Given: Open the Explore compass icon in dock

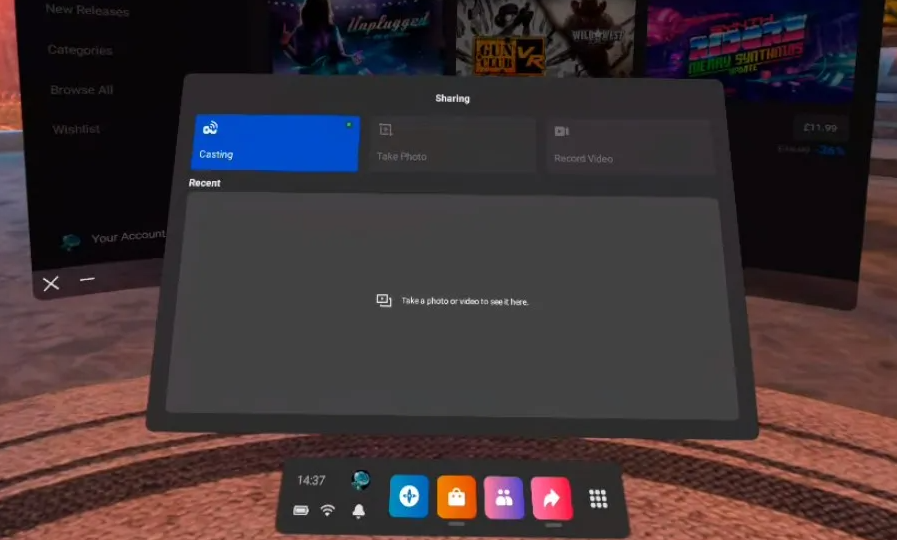Looking at the screenshot, I should pyautogui.click(x=408, y=497).
